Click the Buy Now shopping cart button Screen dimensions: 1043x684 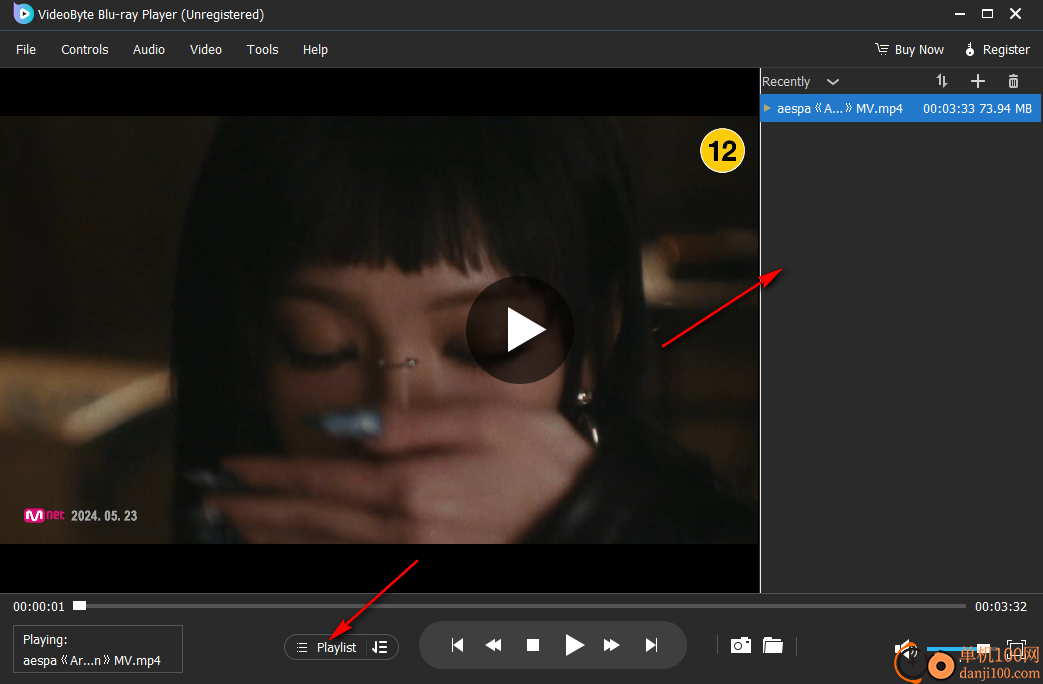[909, 50]
